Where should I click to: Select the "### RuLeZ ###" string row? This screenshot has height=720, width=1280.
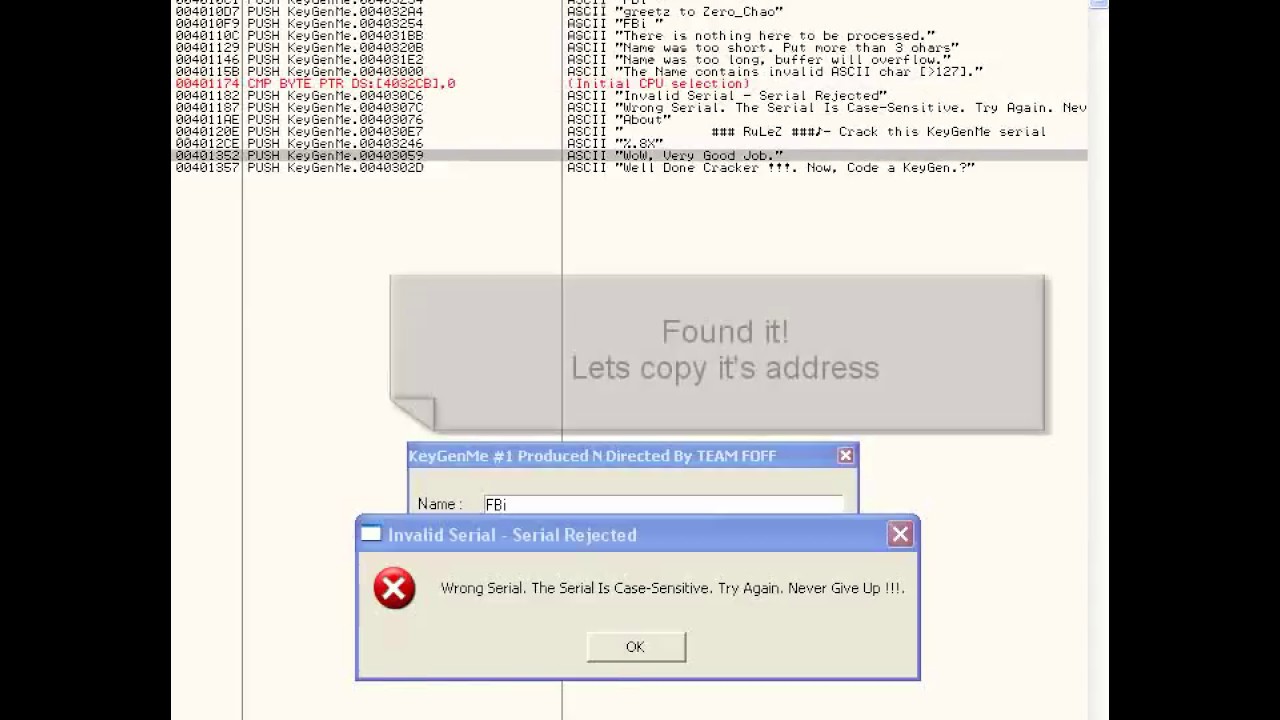807,132
